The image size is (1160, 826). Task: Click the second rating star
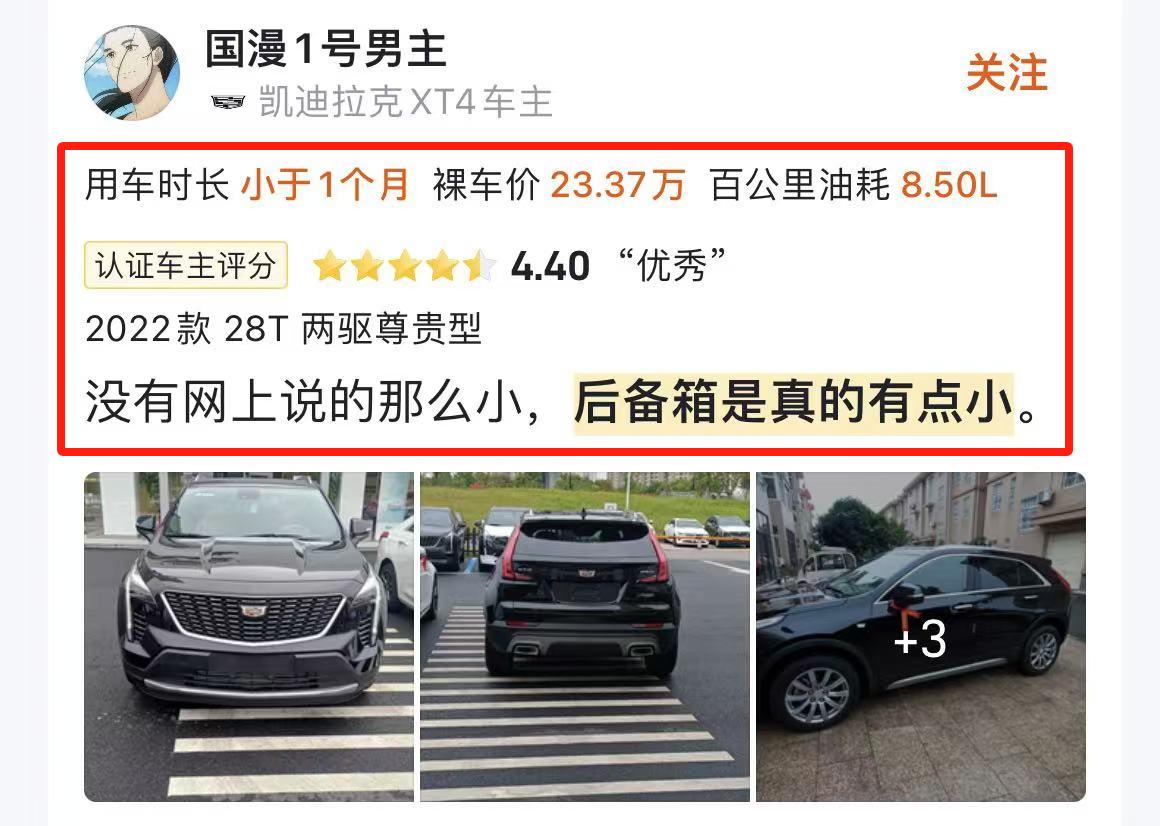367,265
